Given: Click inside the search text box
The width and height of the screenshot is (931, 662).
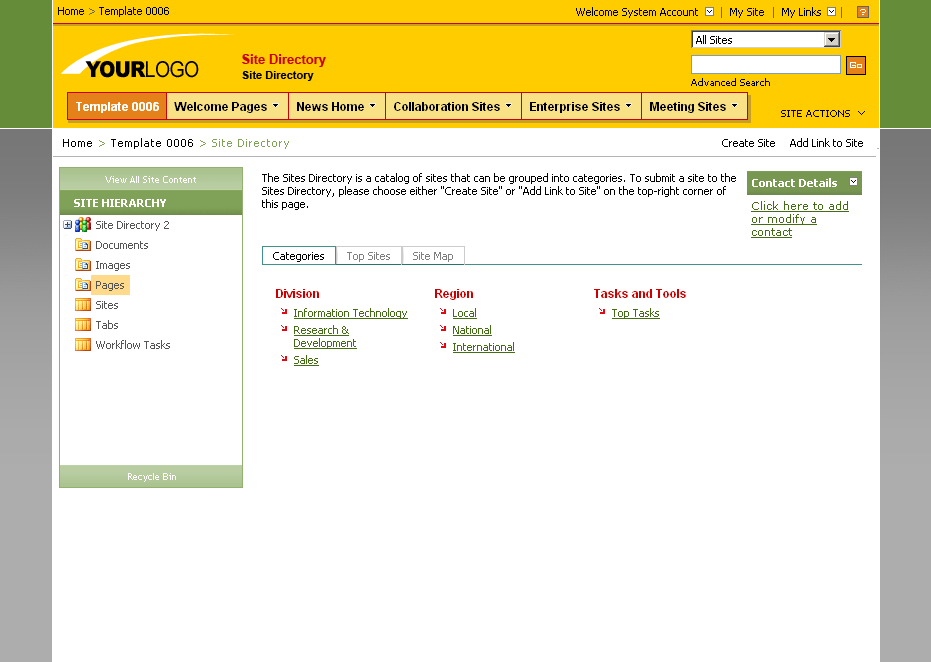Looking at the screenshot, I should 765,64.
